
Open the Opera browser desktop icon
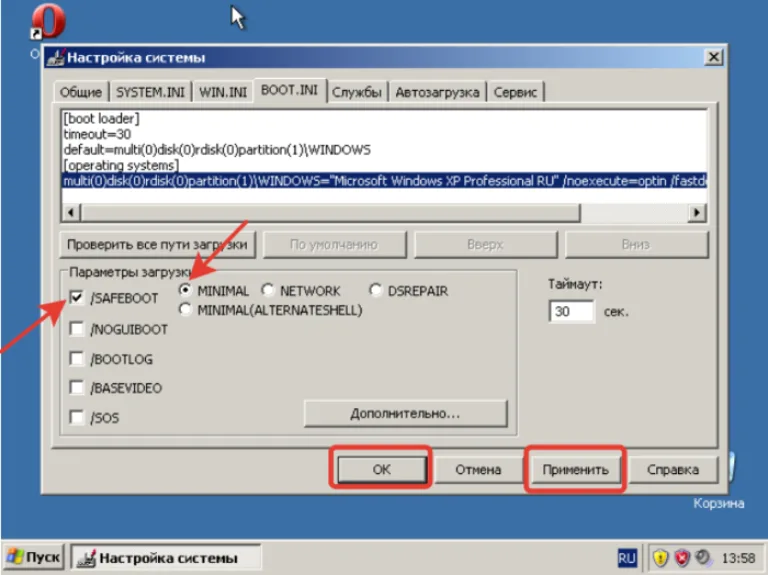[x=48, y=22]
